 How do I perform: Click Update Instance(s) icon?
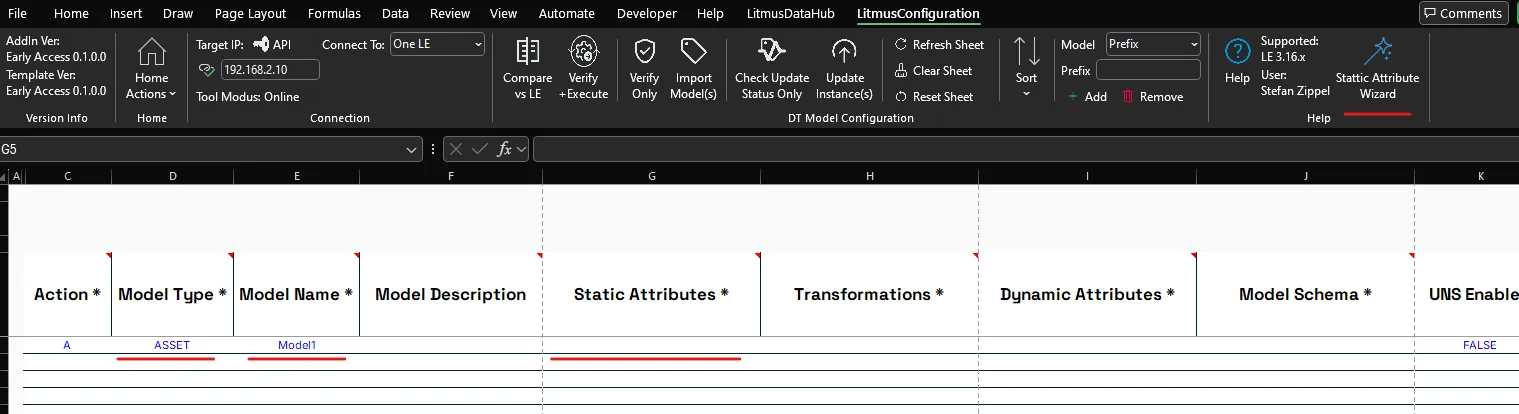point(844,52)
